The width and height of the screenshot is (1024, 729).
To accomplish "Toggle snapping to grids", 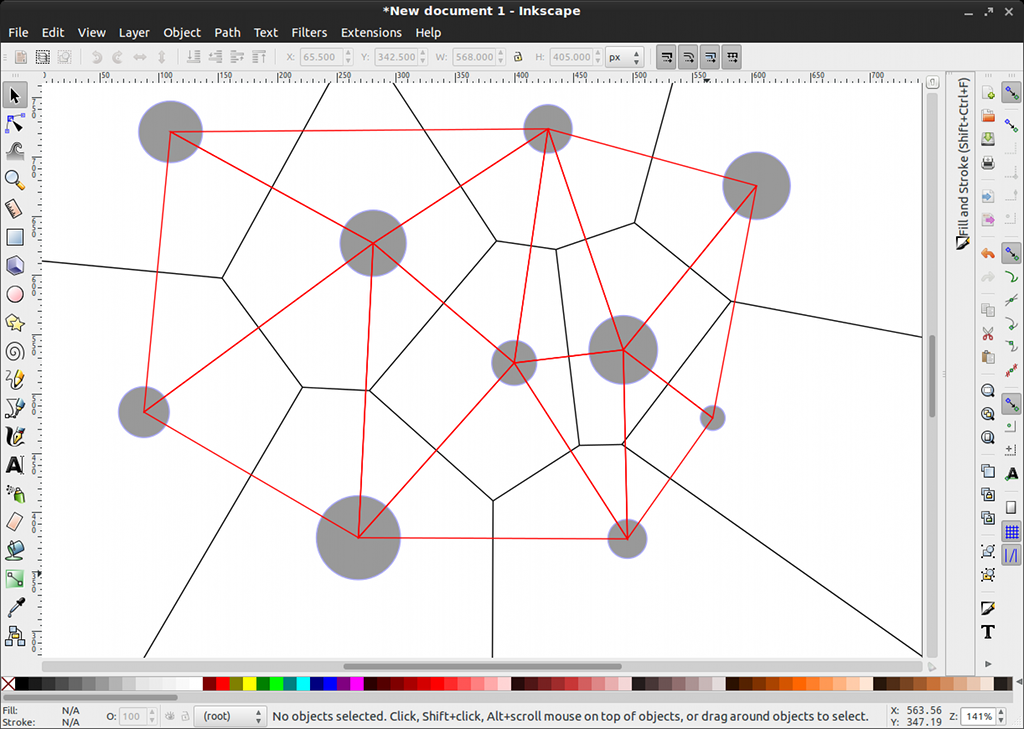I will pos(1011,531).
